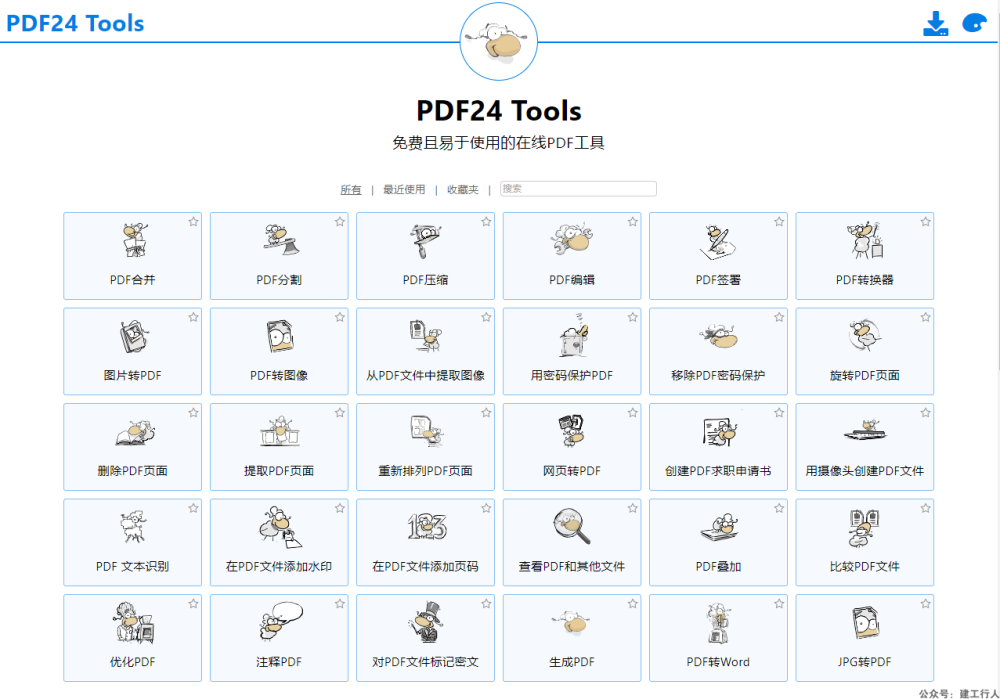Screen dimensions: 1000x699
Task: Star the 网页转PDF card
Action: (633, 413)
